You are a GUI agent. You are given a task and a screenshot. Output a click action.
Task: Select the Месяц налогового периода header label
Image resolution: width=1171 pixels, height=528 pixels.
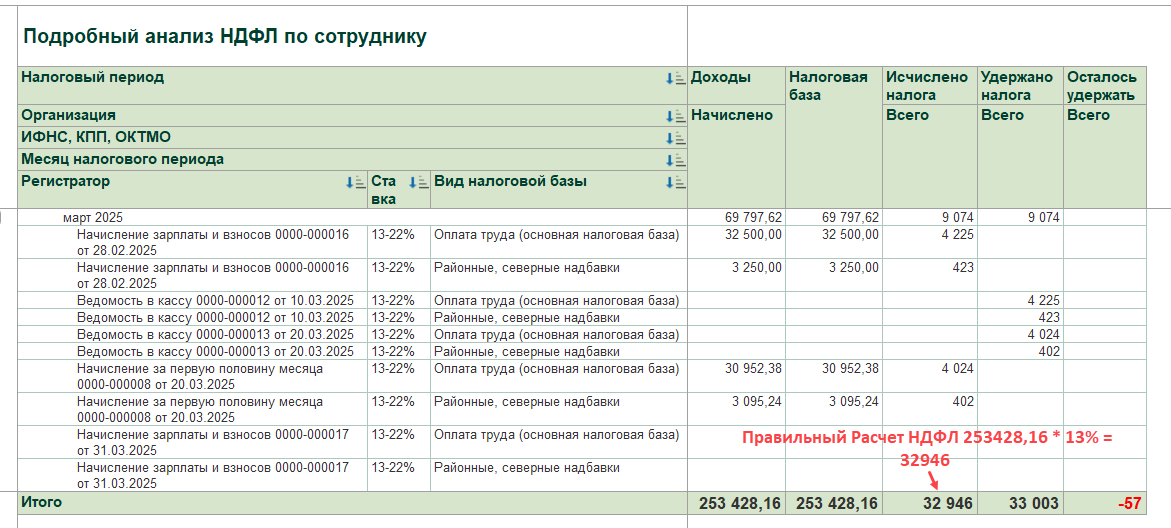[122, 159]
